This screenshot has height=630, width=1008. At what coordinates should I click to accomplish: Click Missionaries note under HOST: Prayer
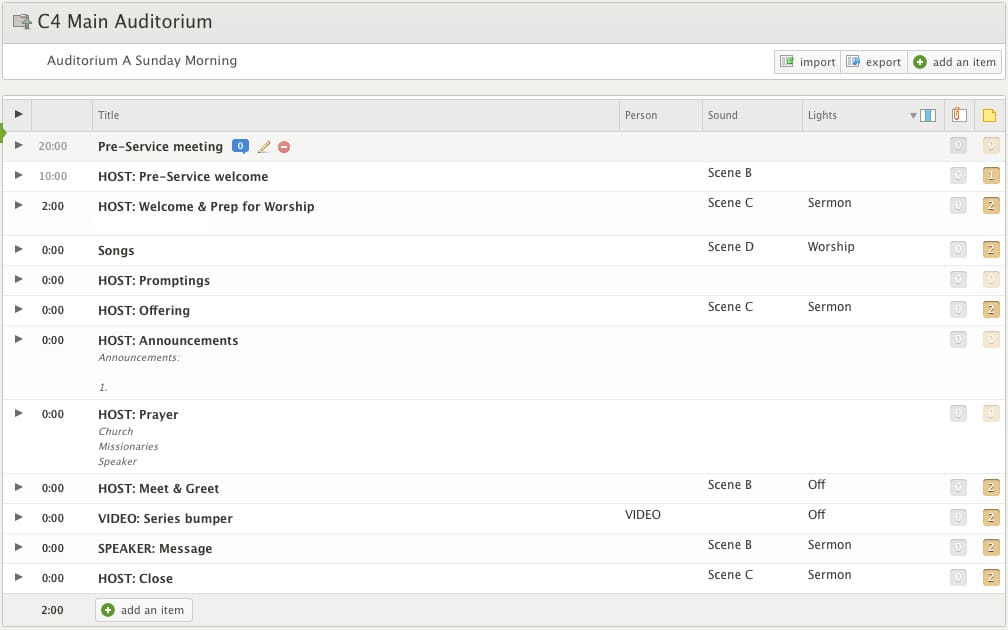128,446
